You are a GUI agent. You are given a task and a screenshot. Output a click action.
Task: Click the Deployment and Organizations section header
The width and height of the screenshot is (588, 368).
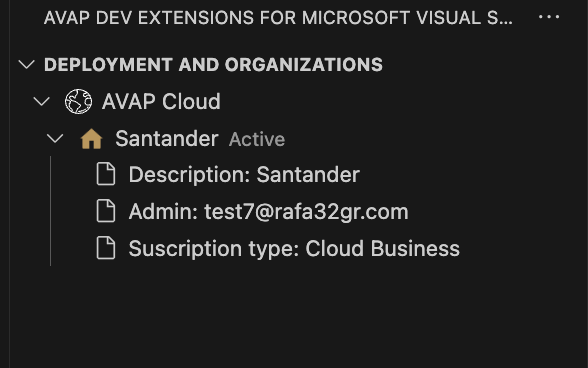point(213,65)
